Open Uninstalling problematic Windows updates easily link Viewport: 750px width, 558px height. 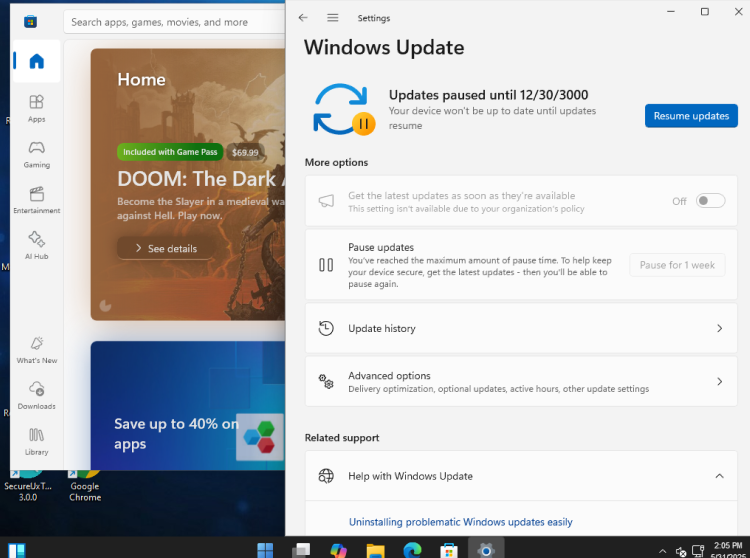(x=460, y=522)
